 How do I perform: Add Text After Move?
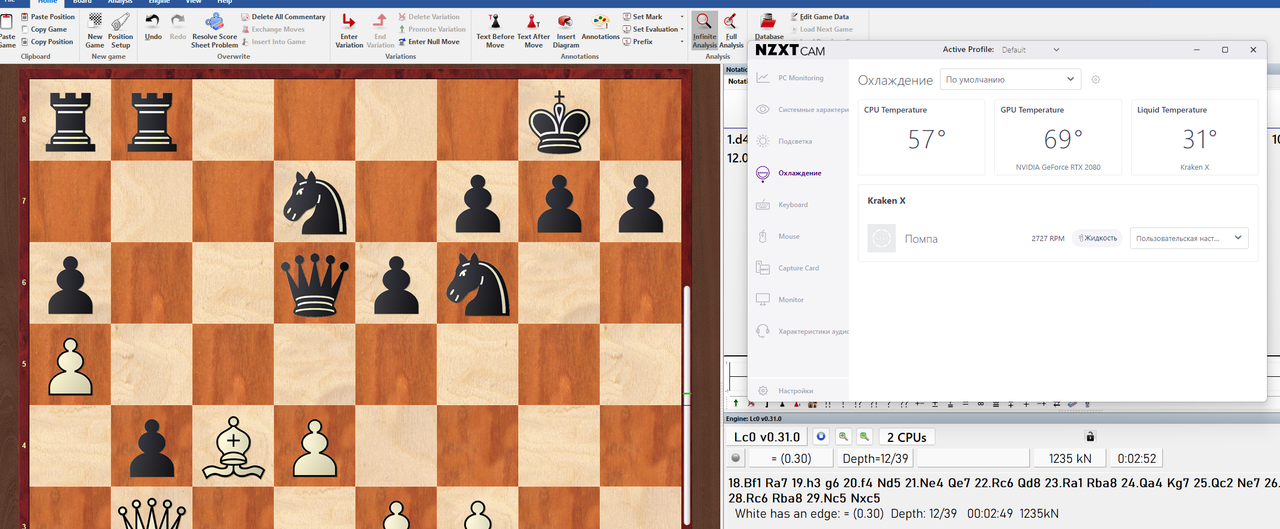534,29
